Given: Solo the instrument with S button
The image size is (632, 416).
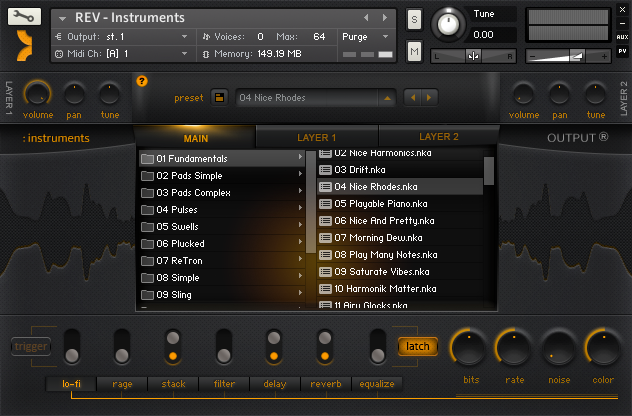Looking at the screenshot, I should coord(414,19).
